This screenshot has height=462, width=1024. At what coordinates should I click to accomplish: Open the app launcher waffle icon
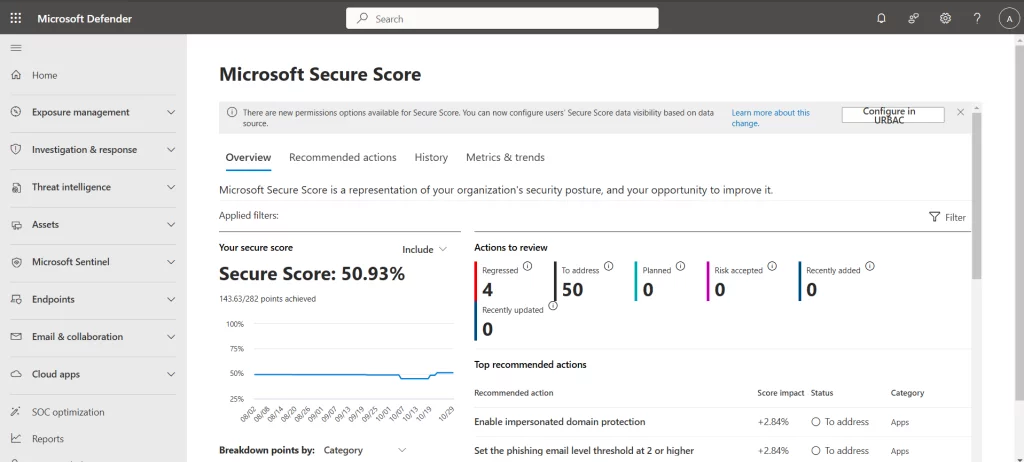(16, 18)
